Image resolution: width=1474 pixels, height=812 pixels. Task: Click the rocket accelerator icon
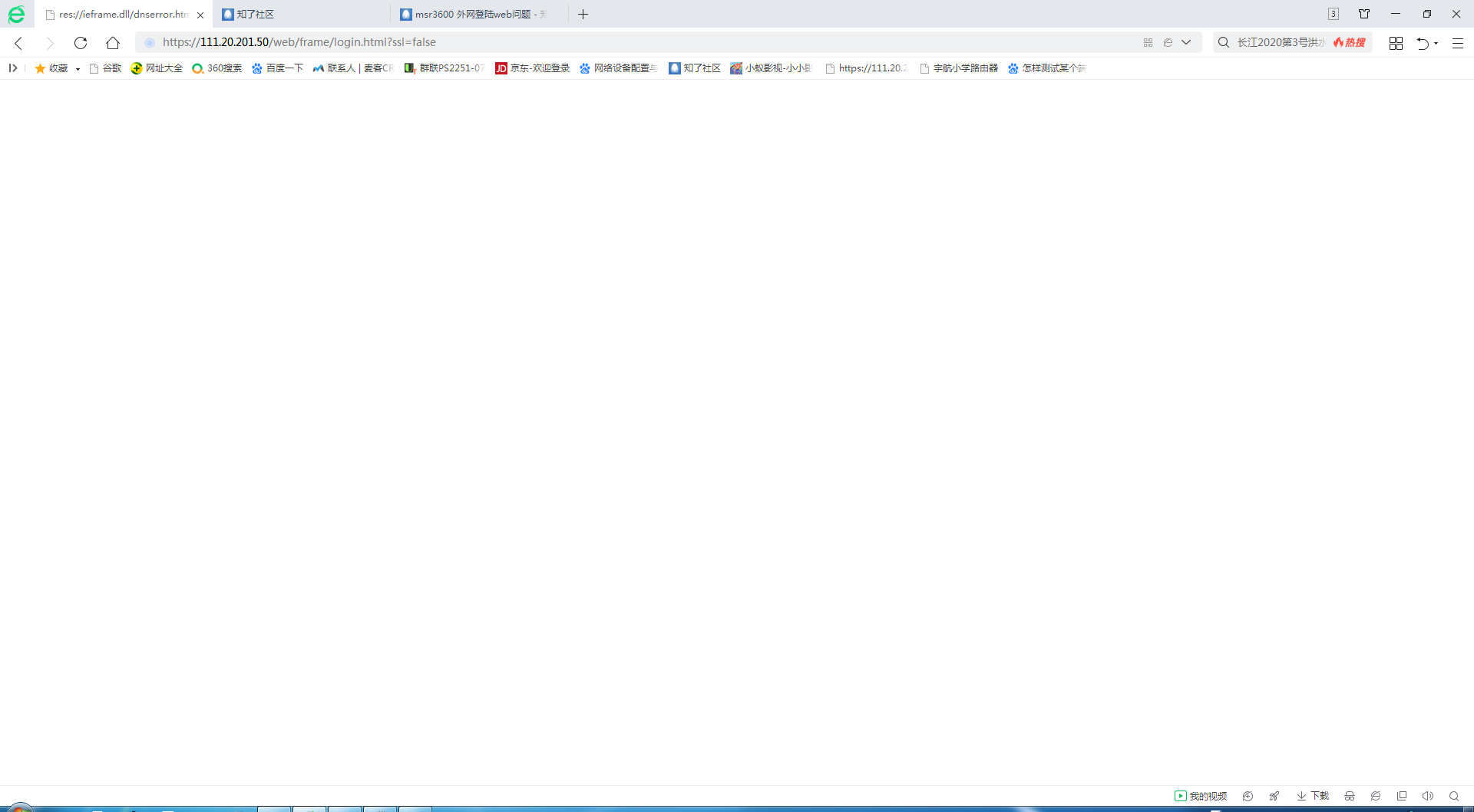[x=1274, y=796]
